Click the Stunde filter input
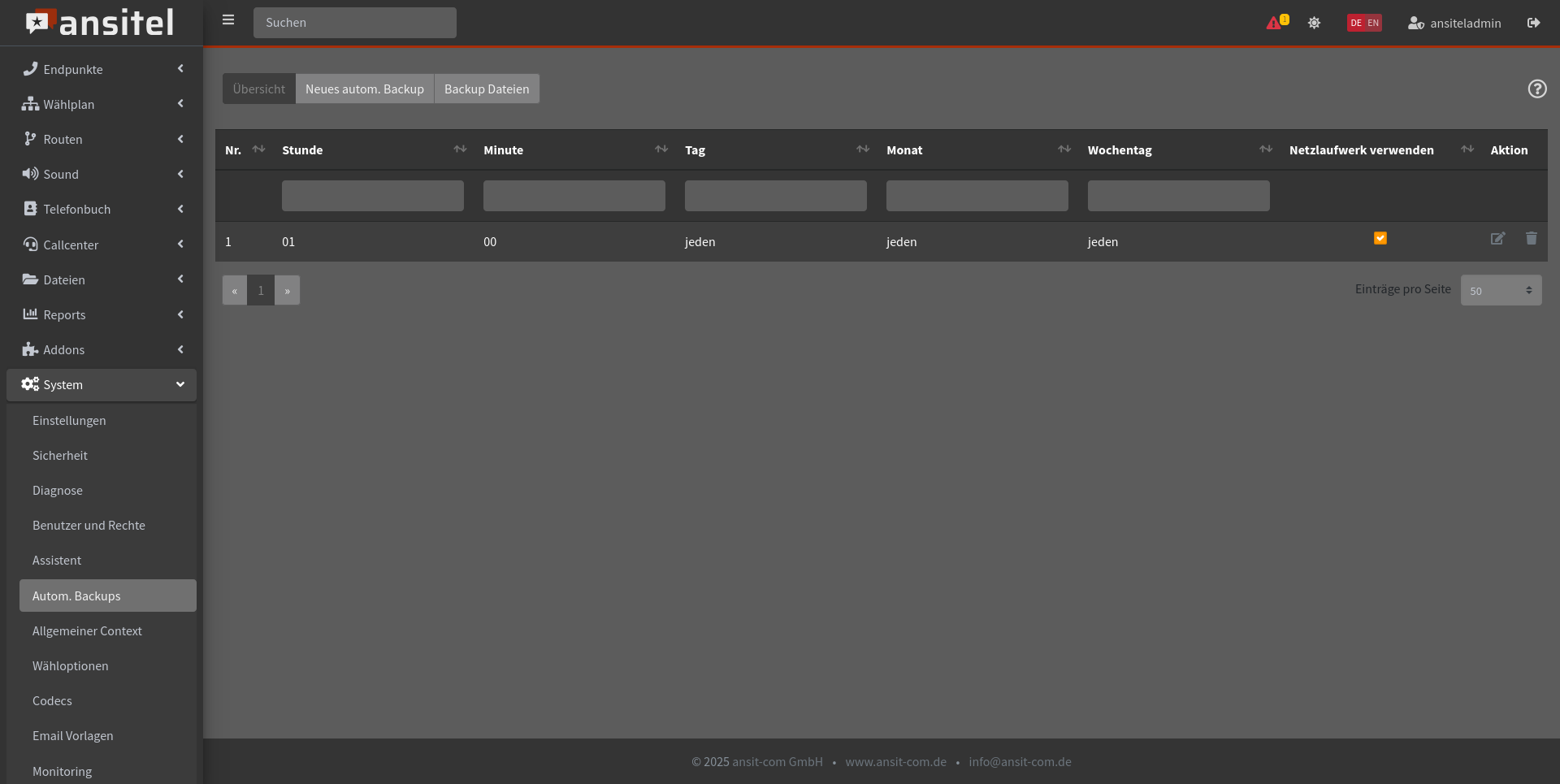 (373, 196)
